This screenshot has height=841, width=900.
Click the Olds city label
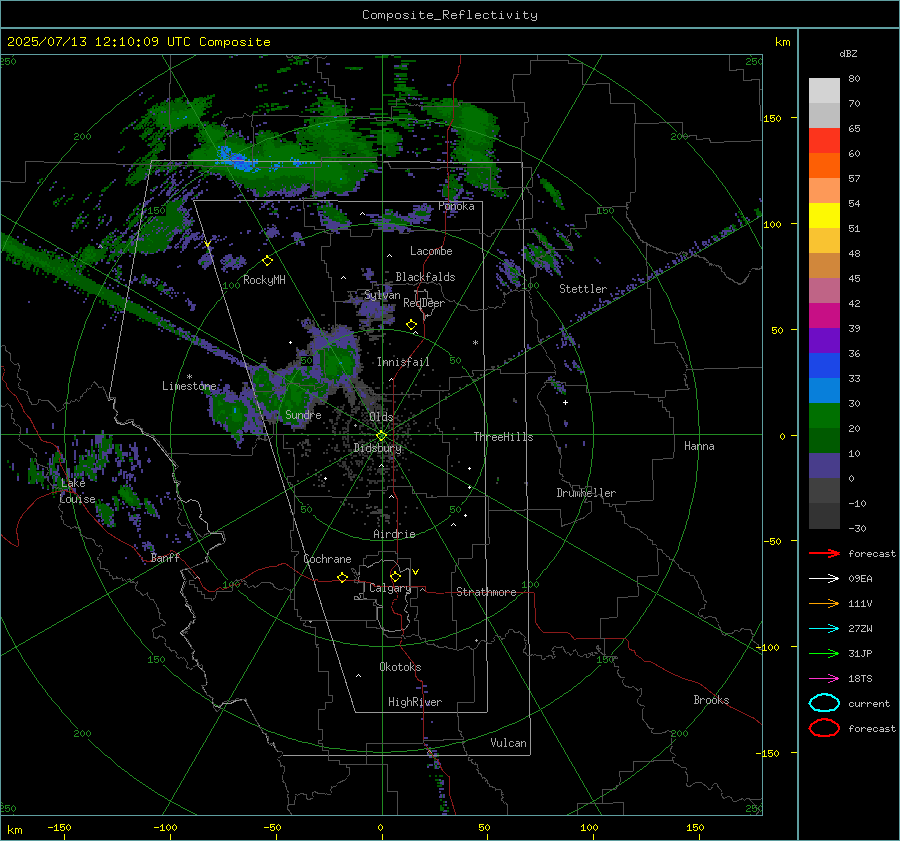(x=381, y=417)
